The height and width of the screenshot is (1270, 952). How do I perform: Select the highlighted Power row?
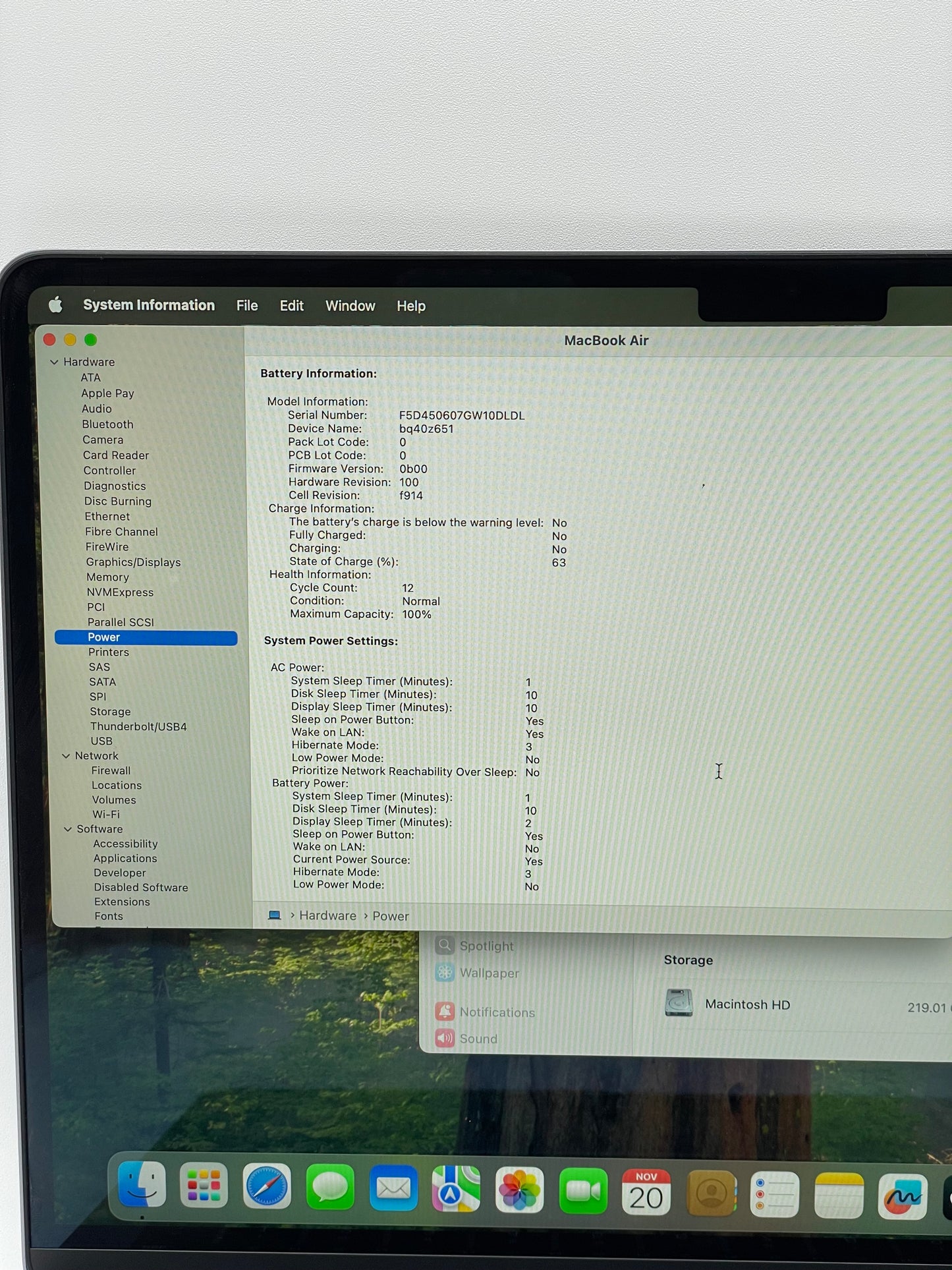[x=146, y=637]
